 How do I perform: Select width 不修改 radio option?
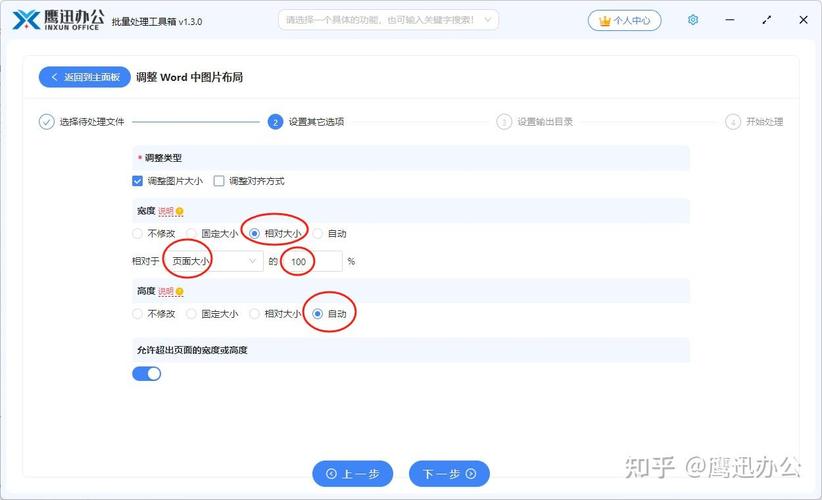pyautogui.click(x=137, y=233)
